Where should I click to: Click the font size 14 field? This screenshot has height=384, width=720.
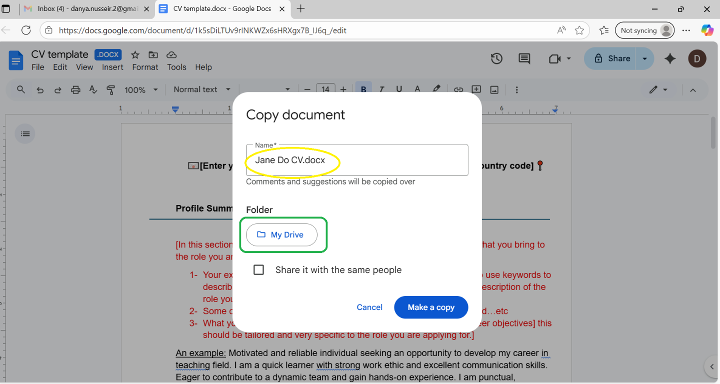326,90
